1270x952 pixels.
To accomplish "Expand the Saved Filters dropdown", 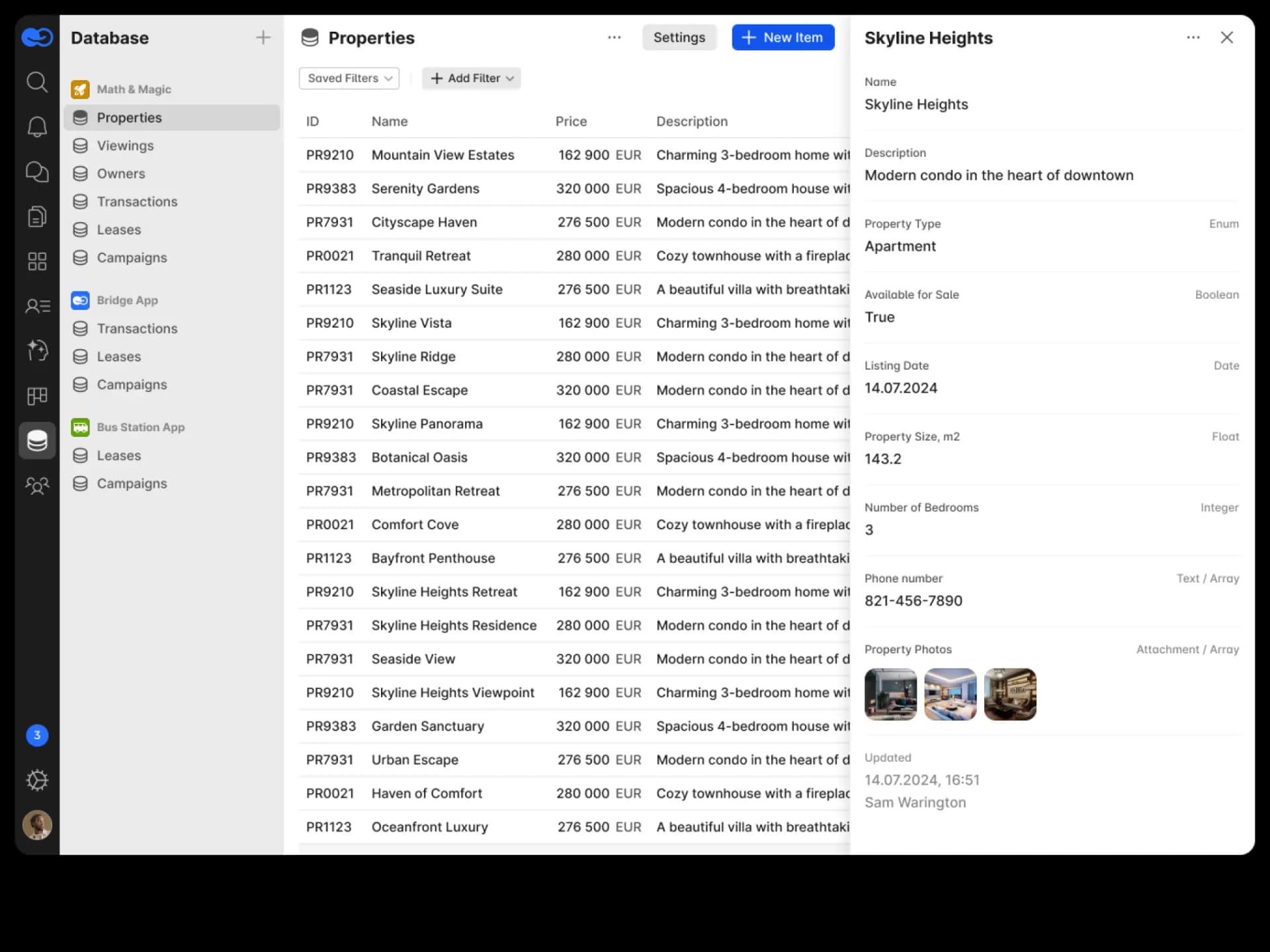I will (x=349, y=78).
